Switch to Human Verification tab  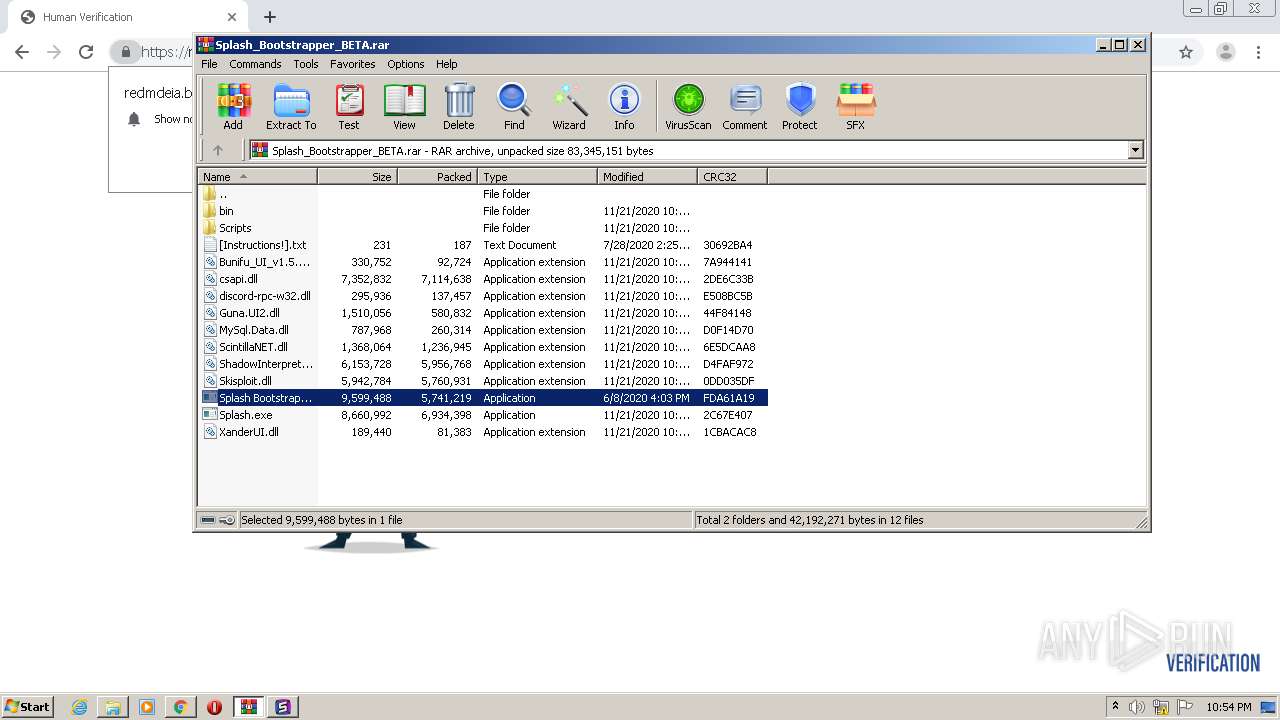coord(126,17)
